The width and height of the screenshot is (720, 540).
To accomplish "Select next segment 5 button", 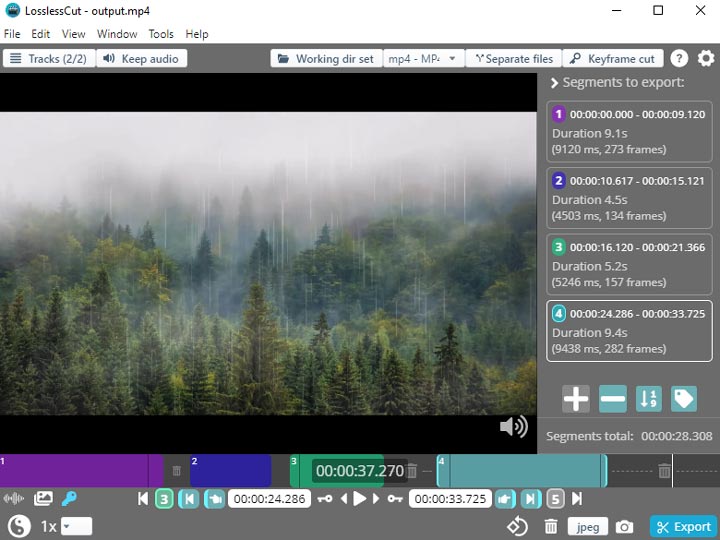I will coord(555,499).
